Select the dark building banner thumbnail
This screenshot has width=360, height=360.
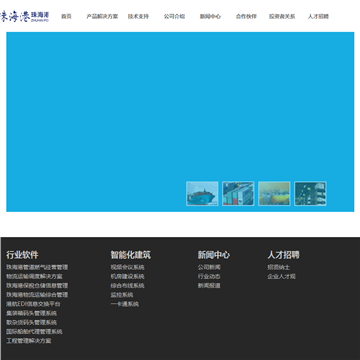pos(310,193)
